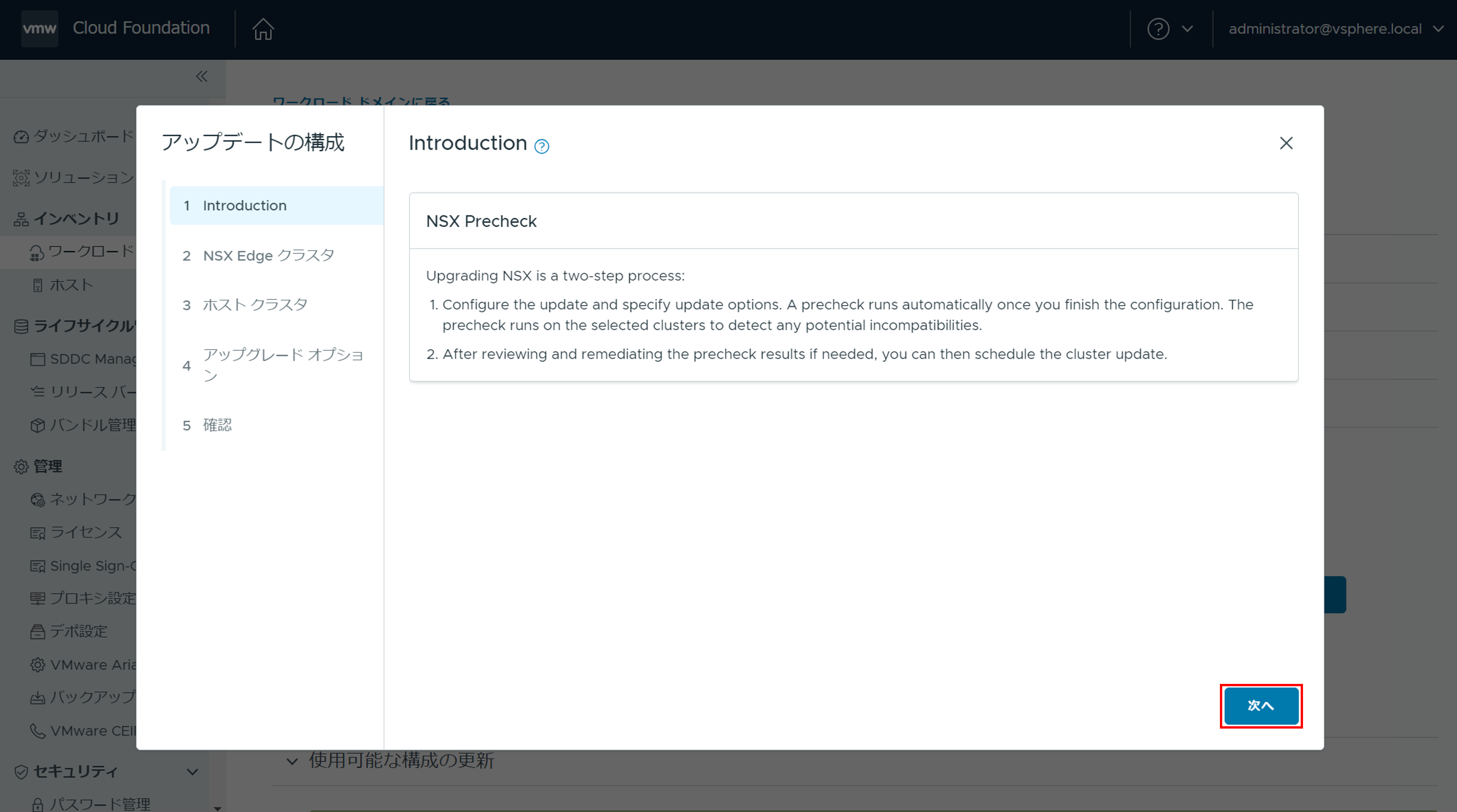Viewport: 1457px width, 812px height.
Task: Click the 管理 section gear icon
Action: pos(21,466)
